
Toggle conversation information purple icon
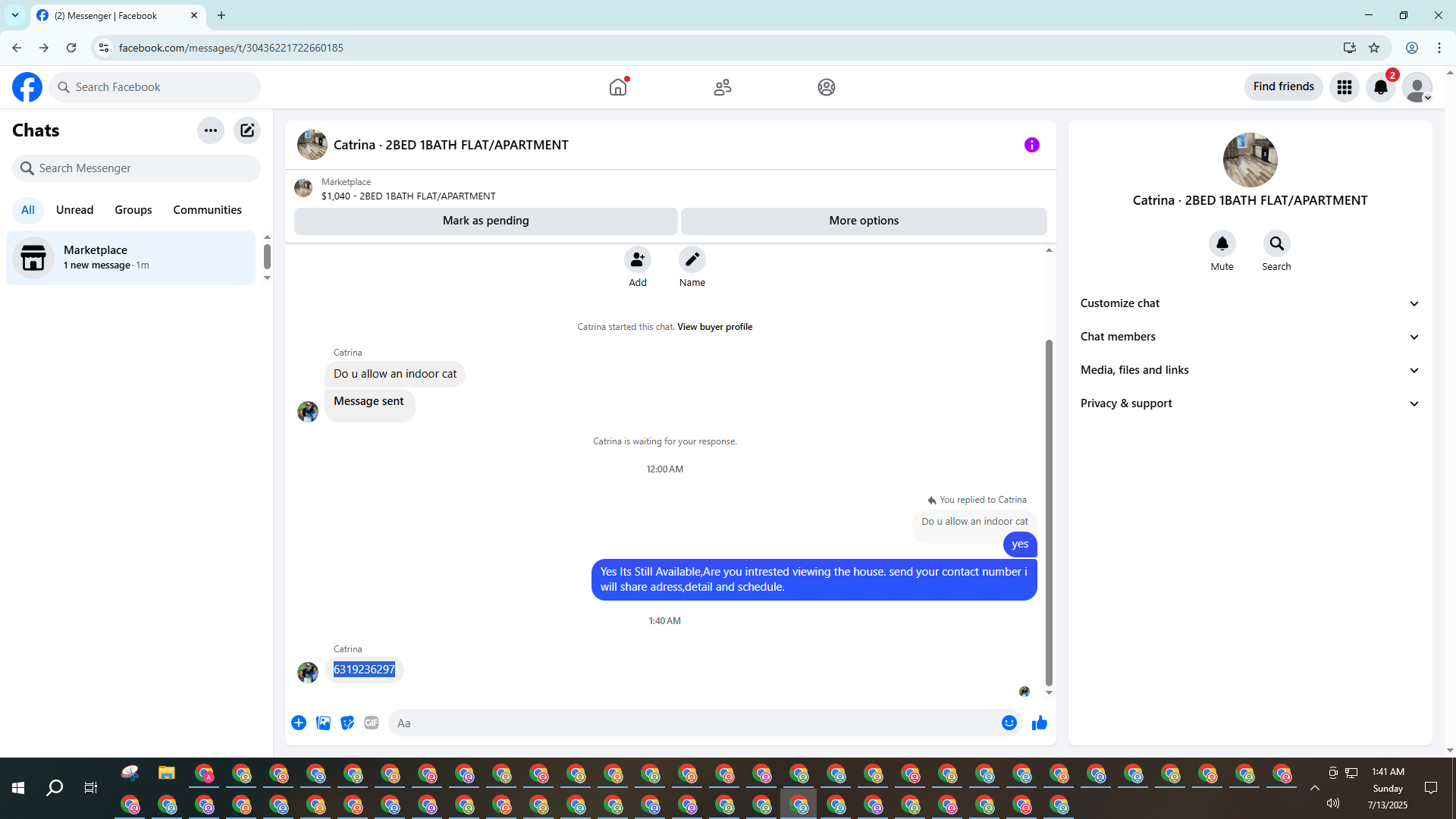1031,145
